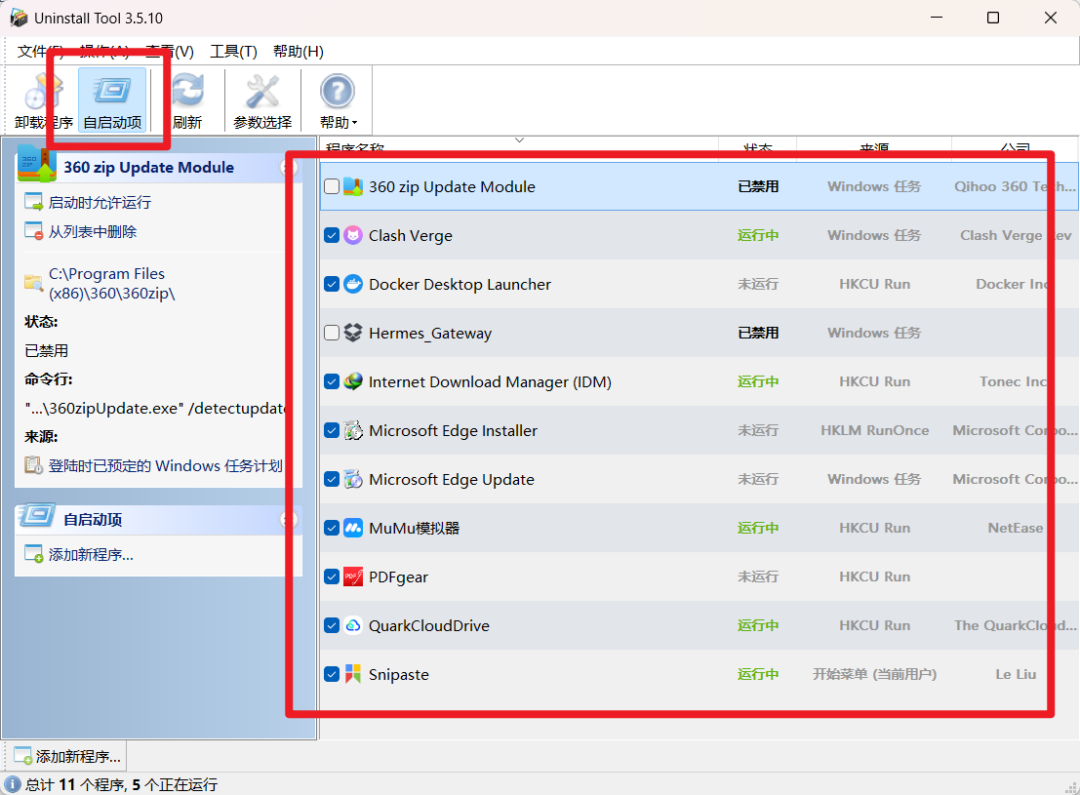Open the 卸载程序 uninstaller toolbar icon
The height and width of the screenshot is (795, 1080).
pos(43,101)
